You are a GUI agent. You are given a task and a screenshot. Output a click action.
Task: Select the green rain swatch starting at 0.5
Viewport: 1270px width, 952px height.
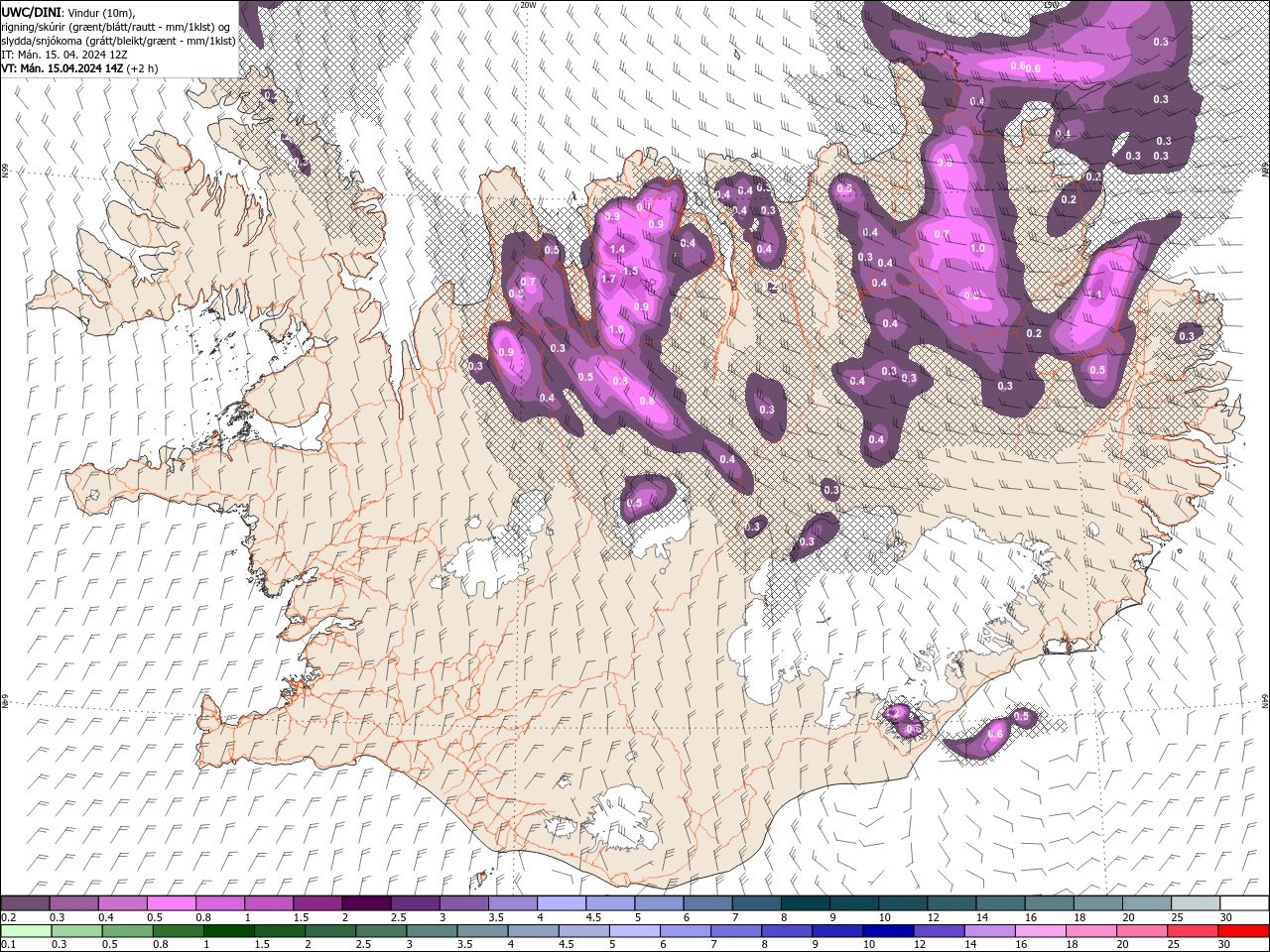click(x=127, y=931)
